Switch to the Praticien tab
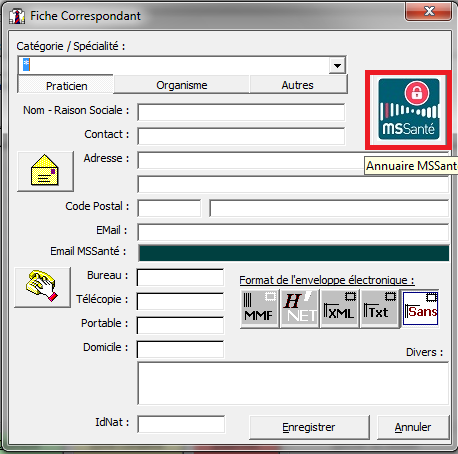 (66, 85)
